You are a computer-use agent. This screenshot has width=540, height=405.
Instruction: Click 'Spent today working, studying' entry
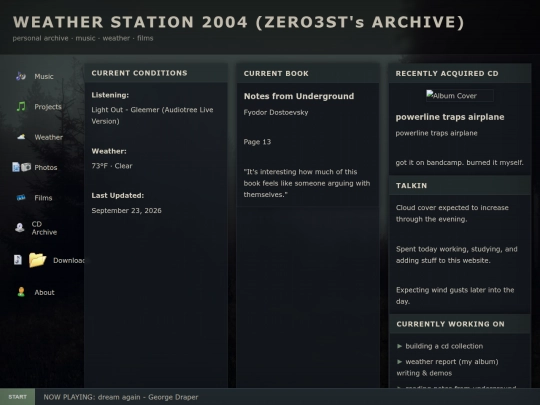tap(457, 255)
